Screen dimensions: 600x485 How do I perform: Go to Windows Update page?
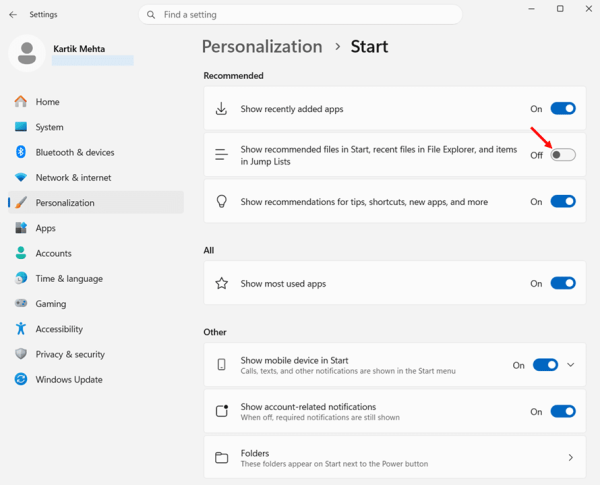[x=68, y=379]
